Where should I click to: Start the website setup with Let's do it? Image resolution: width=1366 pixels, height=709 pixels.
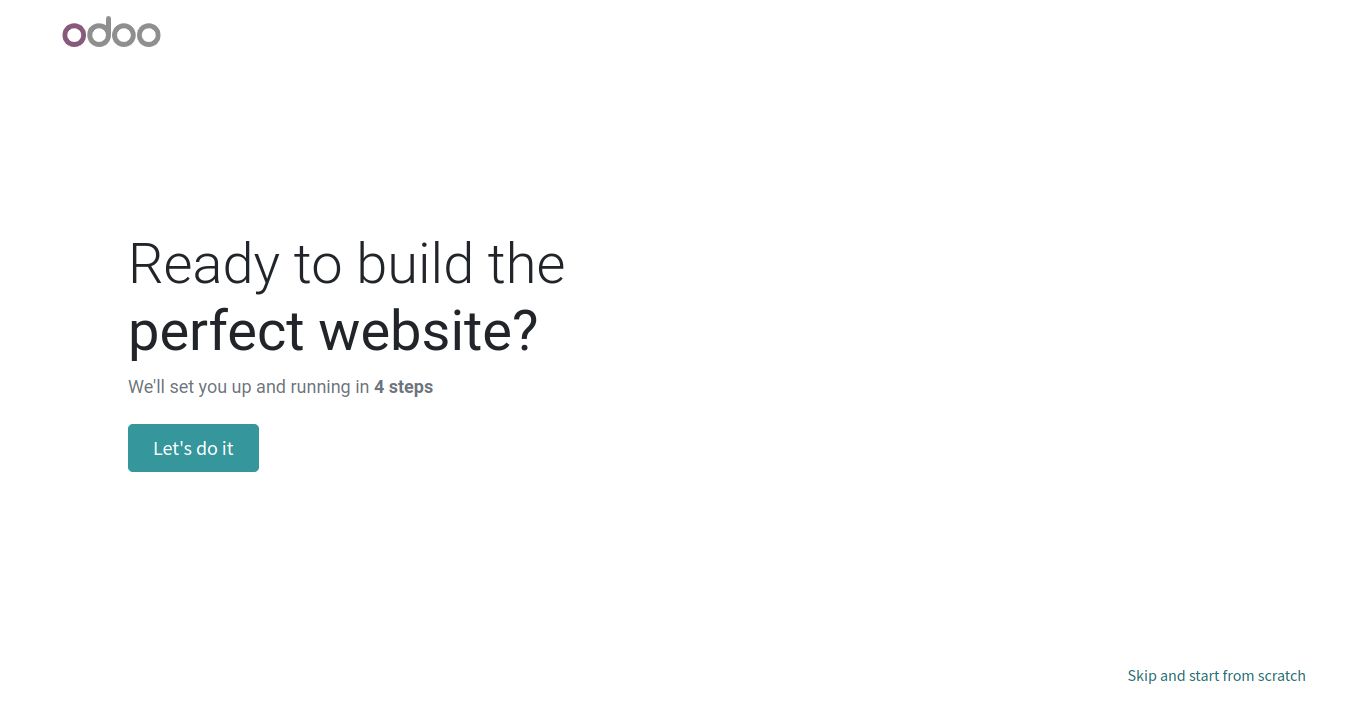[193, 448]
